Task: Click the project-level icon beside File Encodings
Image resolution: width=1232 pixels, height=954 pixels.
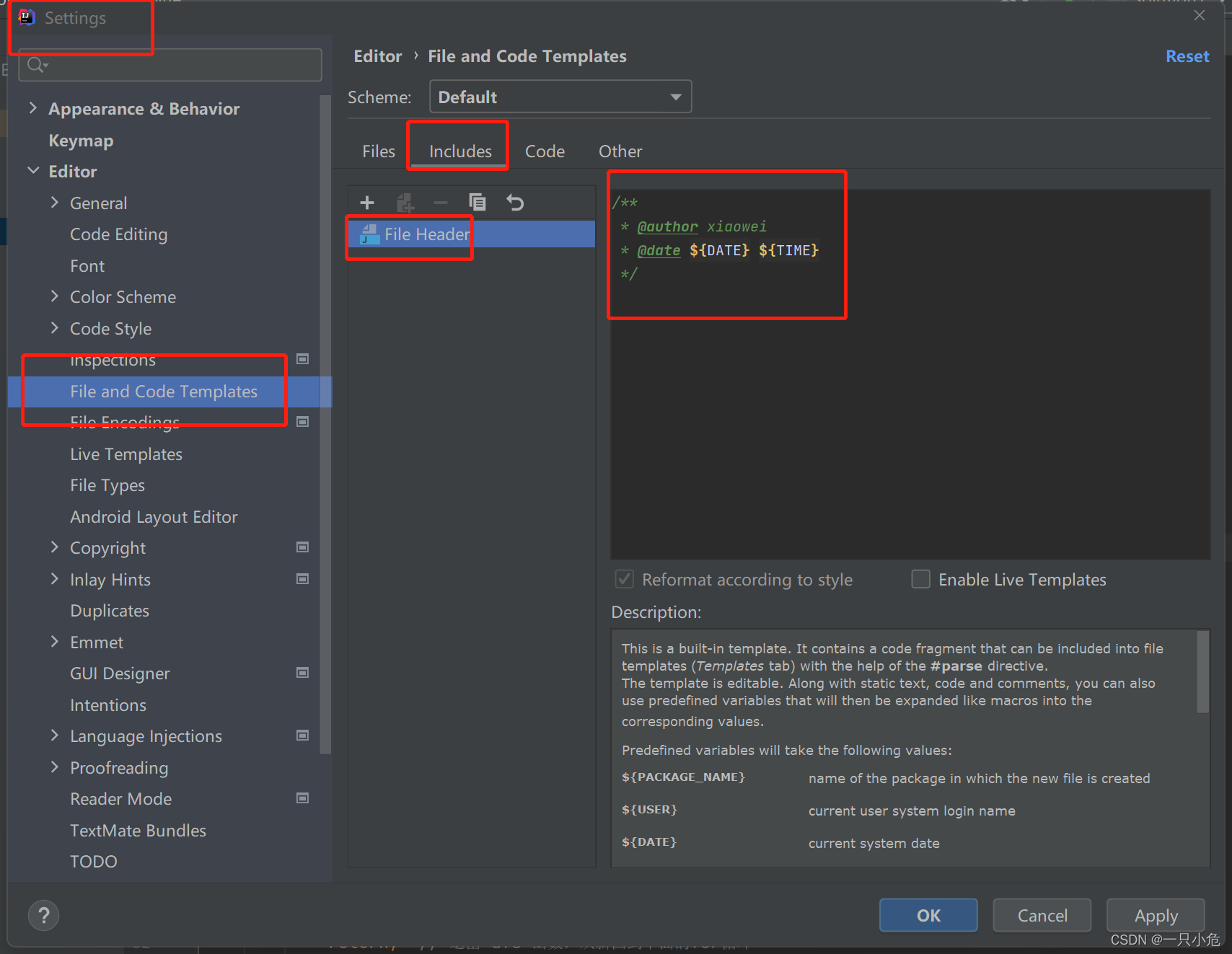Action: click(303, 422)
